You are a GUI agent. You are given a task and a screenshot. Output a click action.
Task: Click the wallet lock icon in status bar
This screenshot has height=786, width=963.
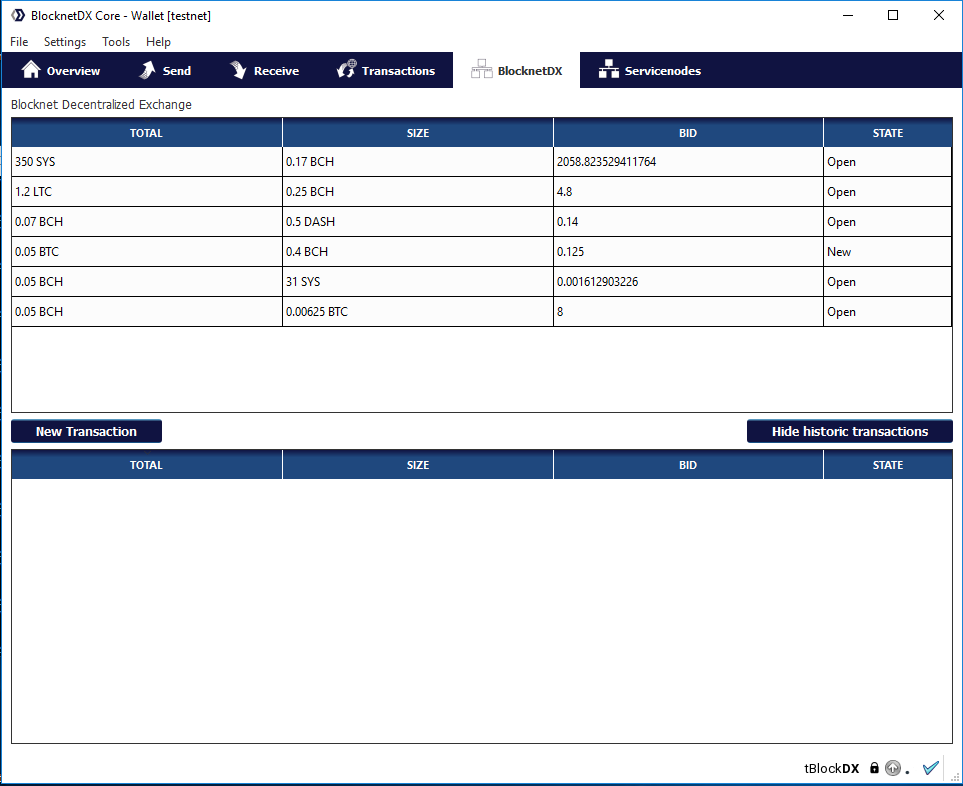pyautogui.click(x=874, y=768)
